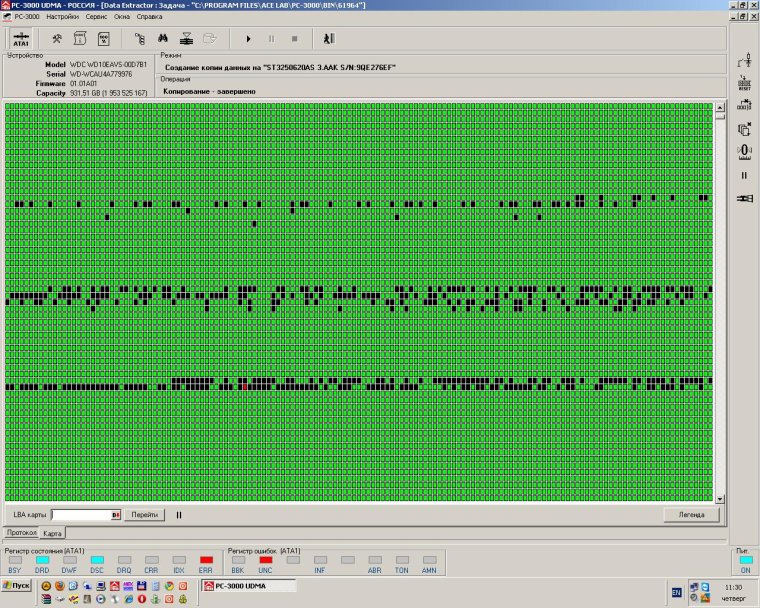Screen dimensions: 760x608
Task: Click the Пит. ON power indicator
Action: point(745,562)
